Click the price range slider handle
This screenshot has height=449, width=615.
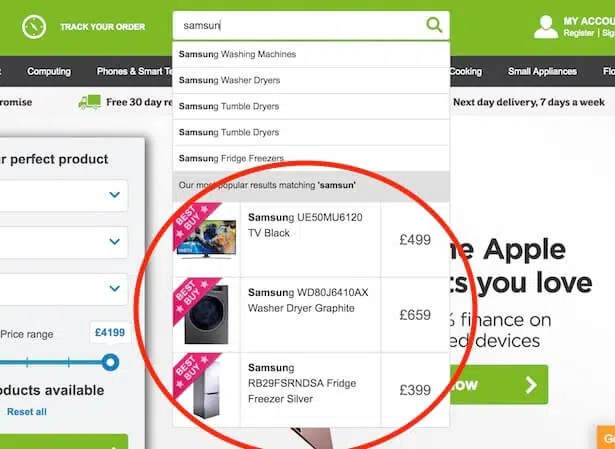tap(110, 362)
